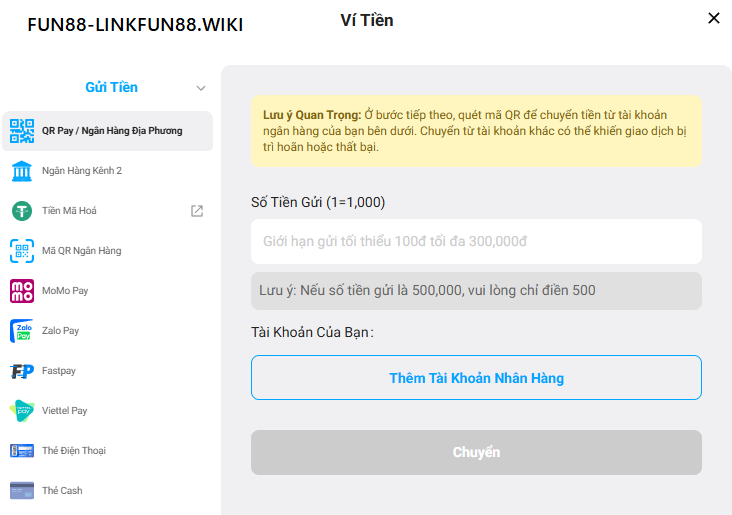732x515 pixels.
Task: Open the external link icon beside Tiền Mã Hoá
Action: tap(197, 211)
